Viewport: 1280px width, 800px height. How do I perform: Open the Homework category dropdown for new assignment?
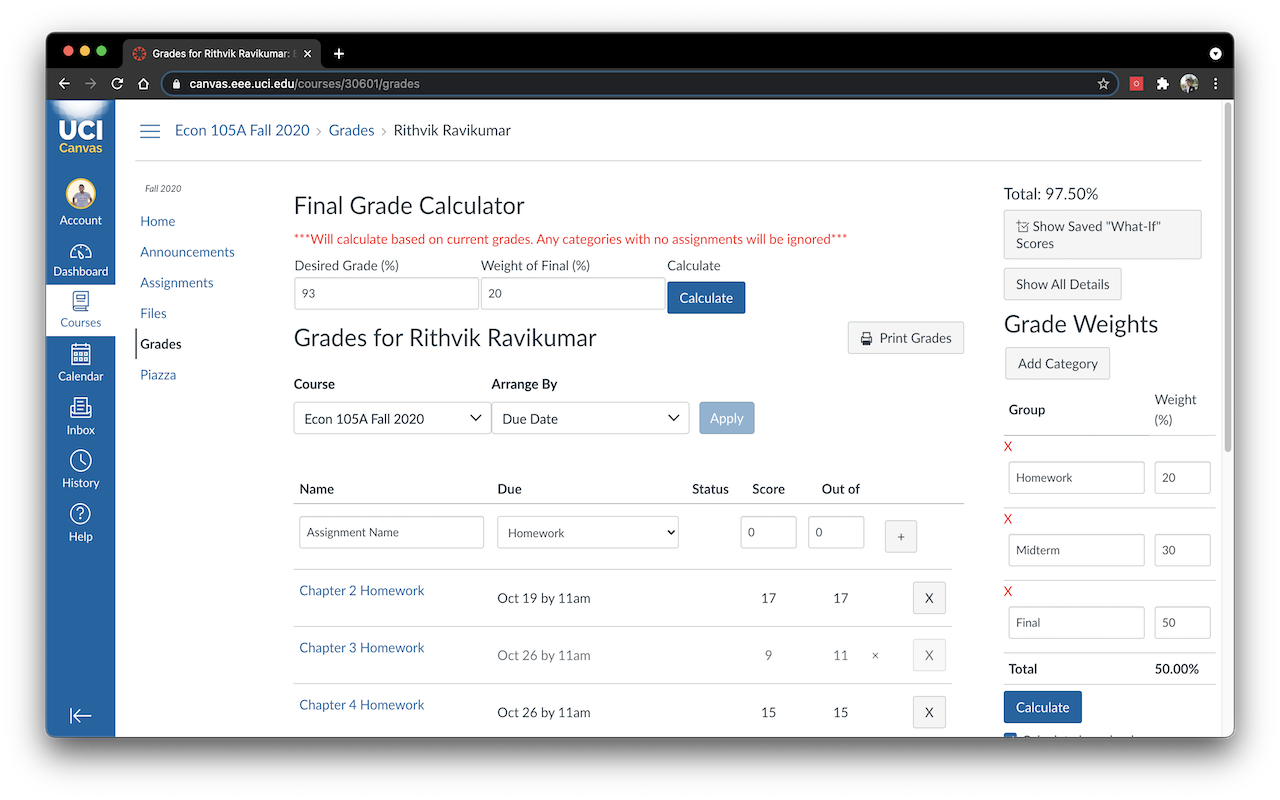(x=588, y=533)
